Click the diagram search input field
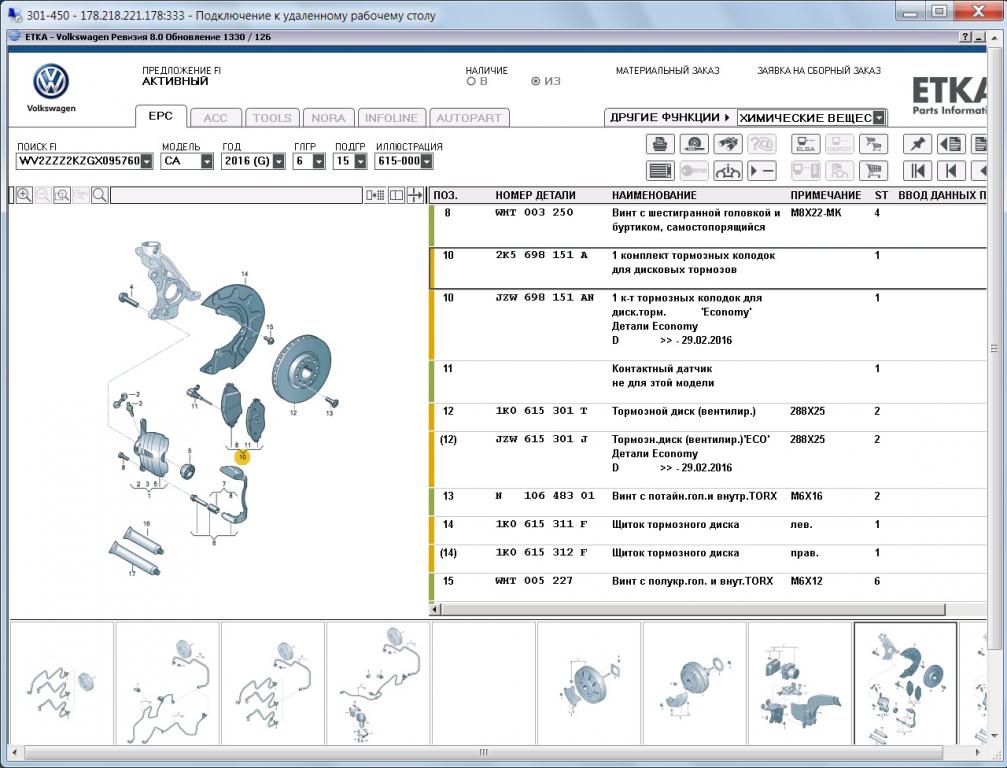Image resolution: width=1007 pixels, height=768 pixels. [236, 195]
